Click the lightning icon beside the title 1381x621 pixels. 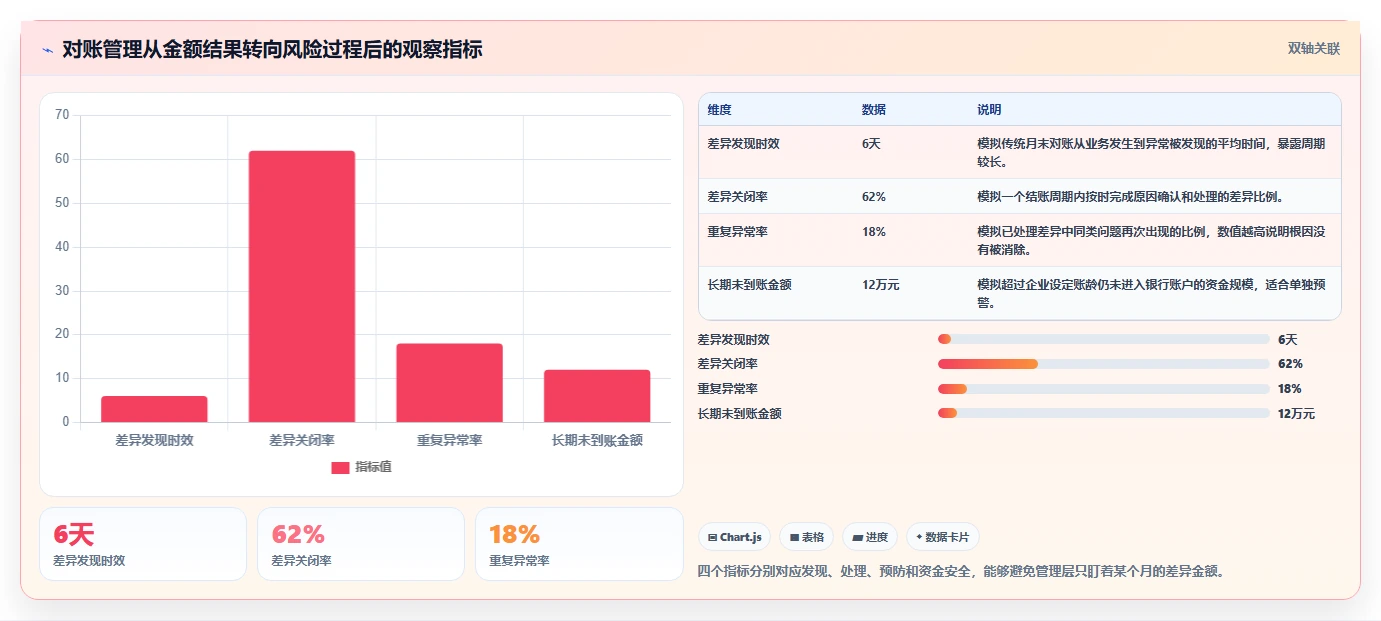pyautogui.click(x=48, y=49)
